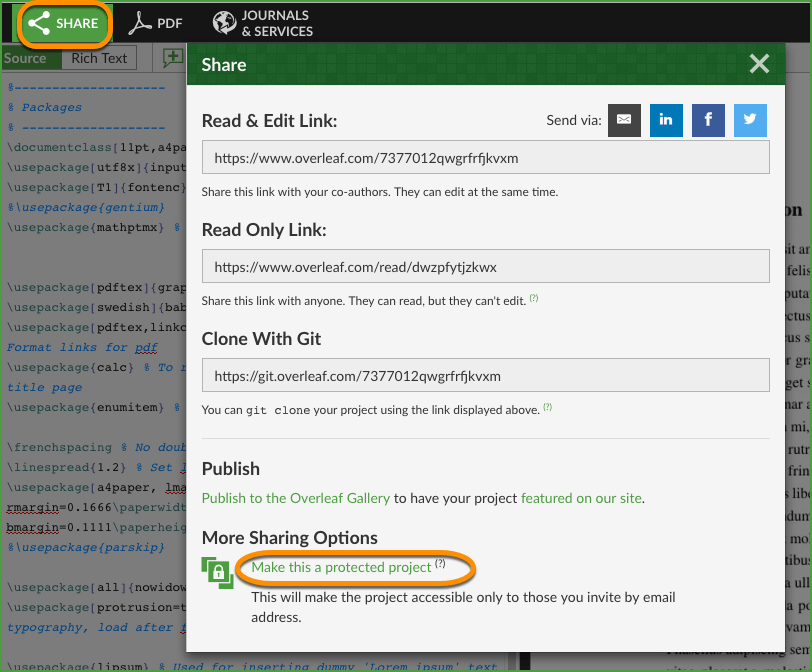Open Publish to the Overleaf Gallery link
Screen dimensions: 812x672
[x=296, y=498]
